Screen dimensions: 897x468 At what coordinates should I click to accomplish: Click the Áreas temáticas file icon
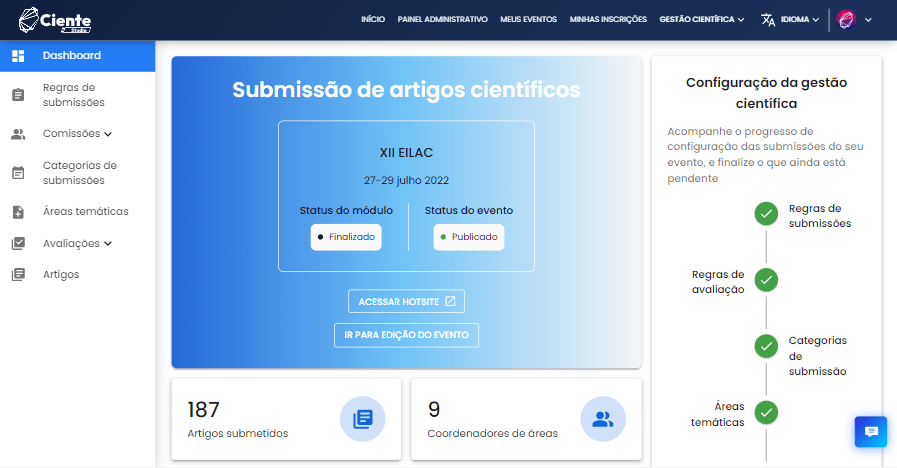[18, 212]
